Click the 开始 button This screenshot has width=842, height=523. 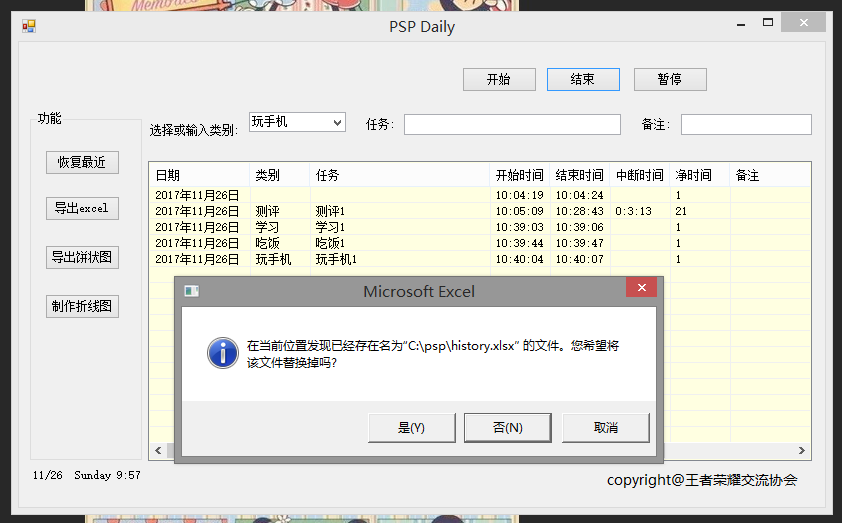[x=499, y=79]
